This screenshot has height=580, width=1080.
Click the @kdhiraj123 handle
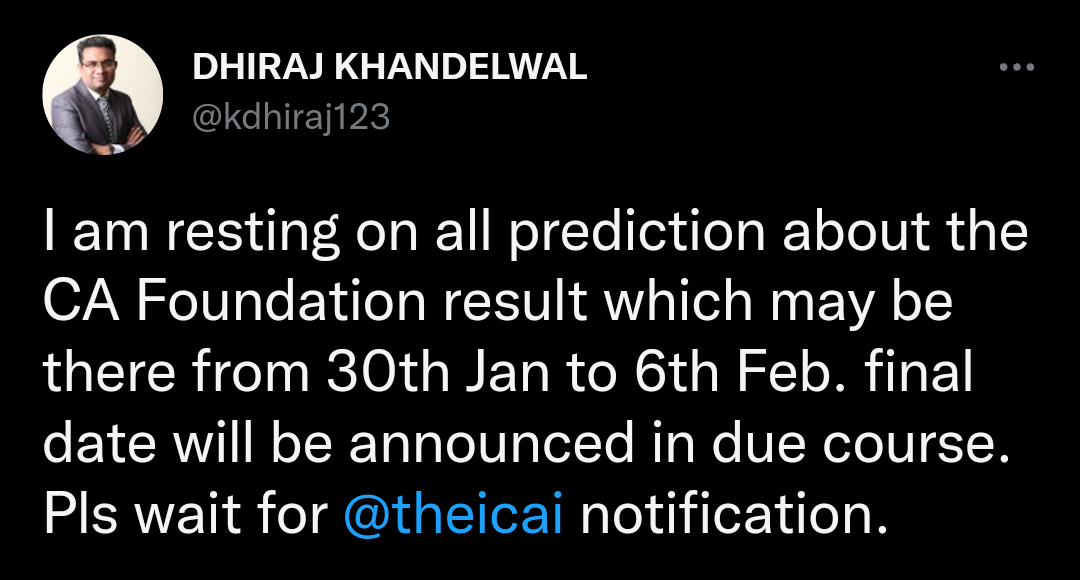[290, 119]
